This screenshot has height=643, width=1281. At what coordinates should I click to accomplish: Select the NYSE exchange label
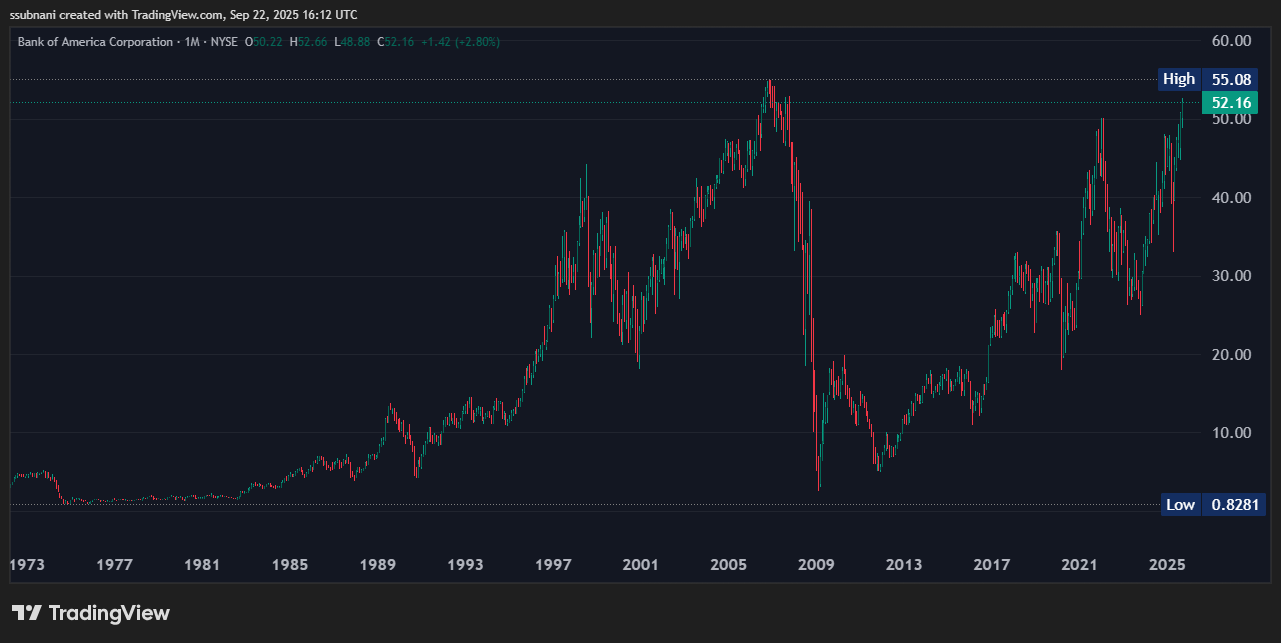click(x=225, y=41)
